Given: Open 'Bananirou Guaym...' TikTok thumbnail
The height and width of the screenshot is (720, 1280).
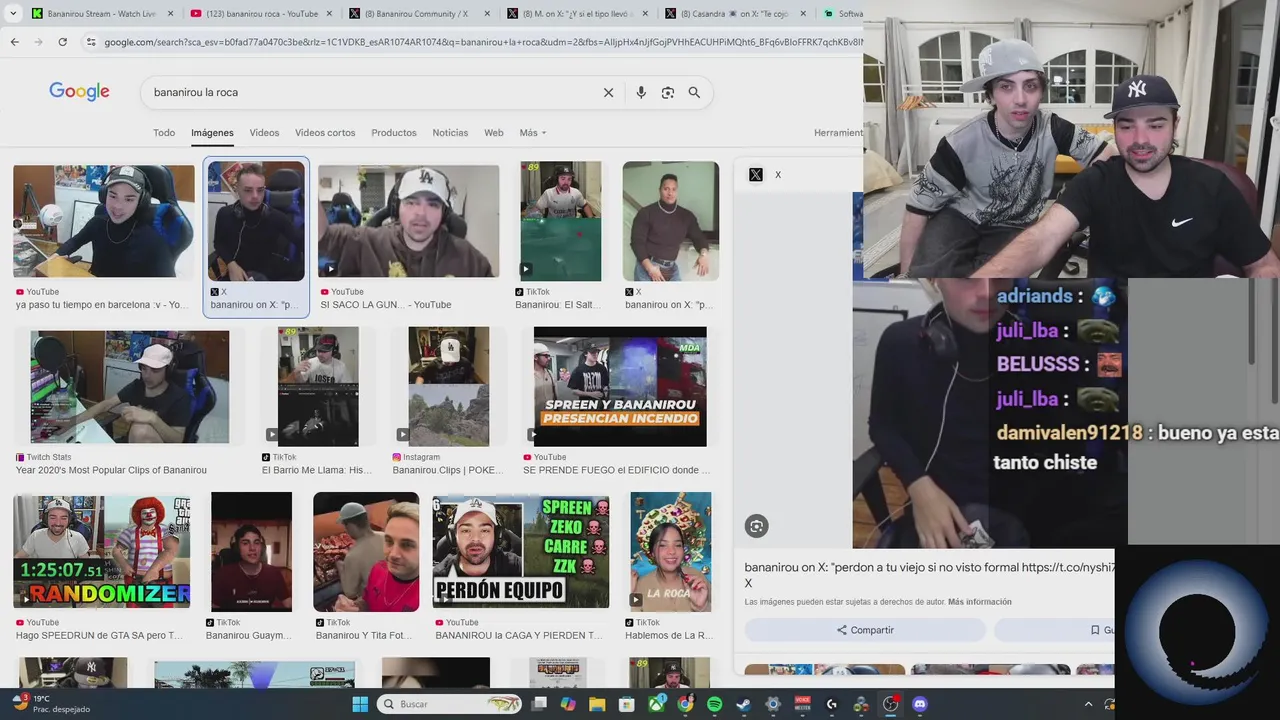Looking at the screenshot, I should [251, 552].
